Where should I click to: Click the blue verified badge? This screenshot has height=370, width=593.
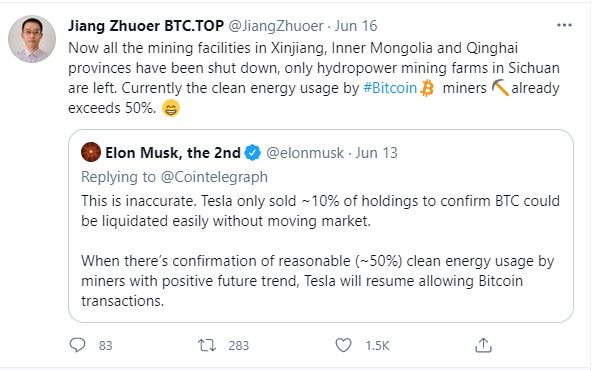click(253, 153)
